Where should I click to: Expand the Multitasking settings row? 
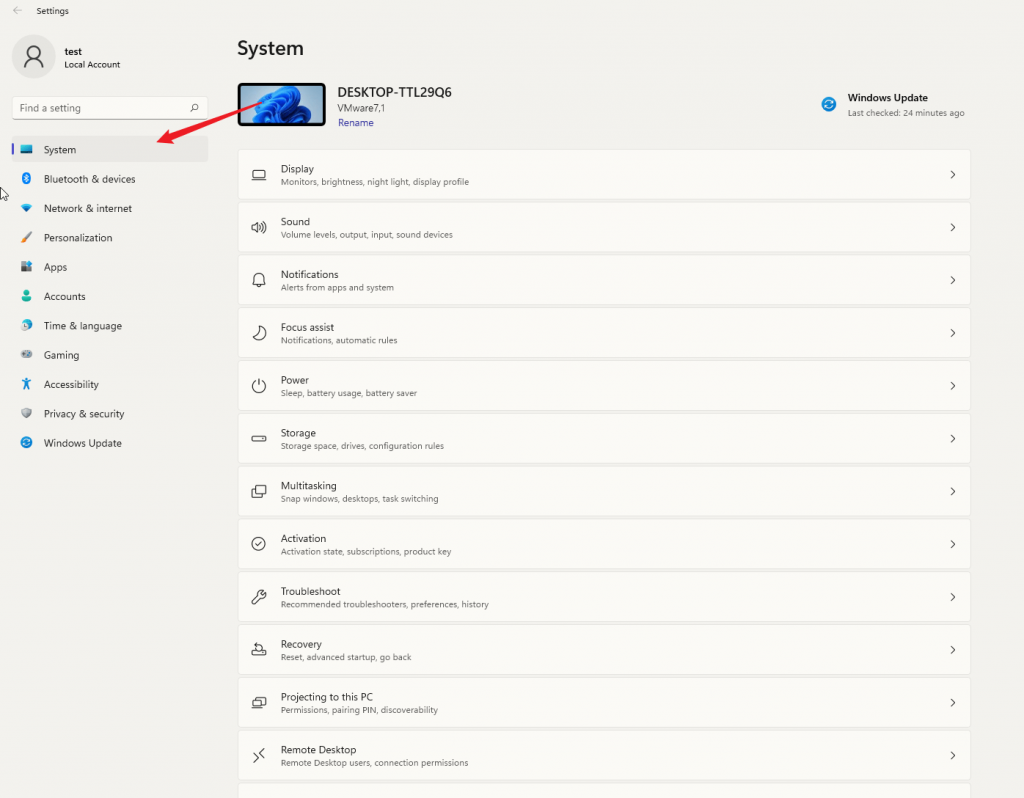pos(600,490)
